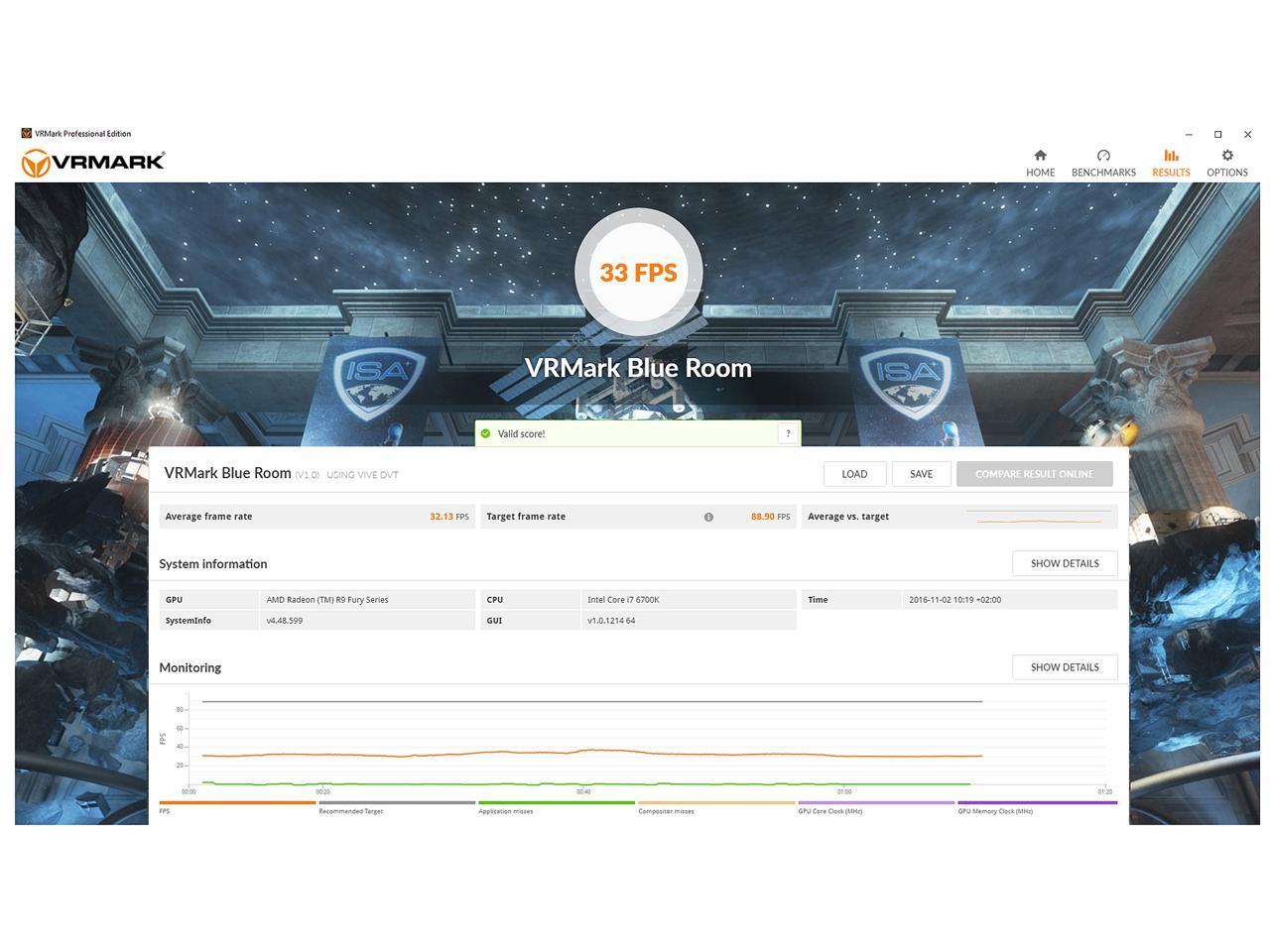Click the bar chart icon above RESULTS

pyautogui.click(x=1171, y=156)
